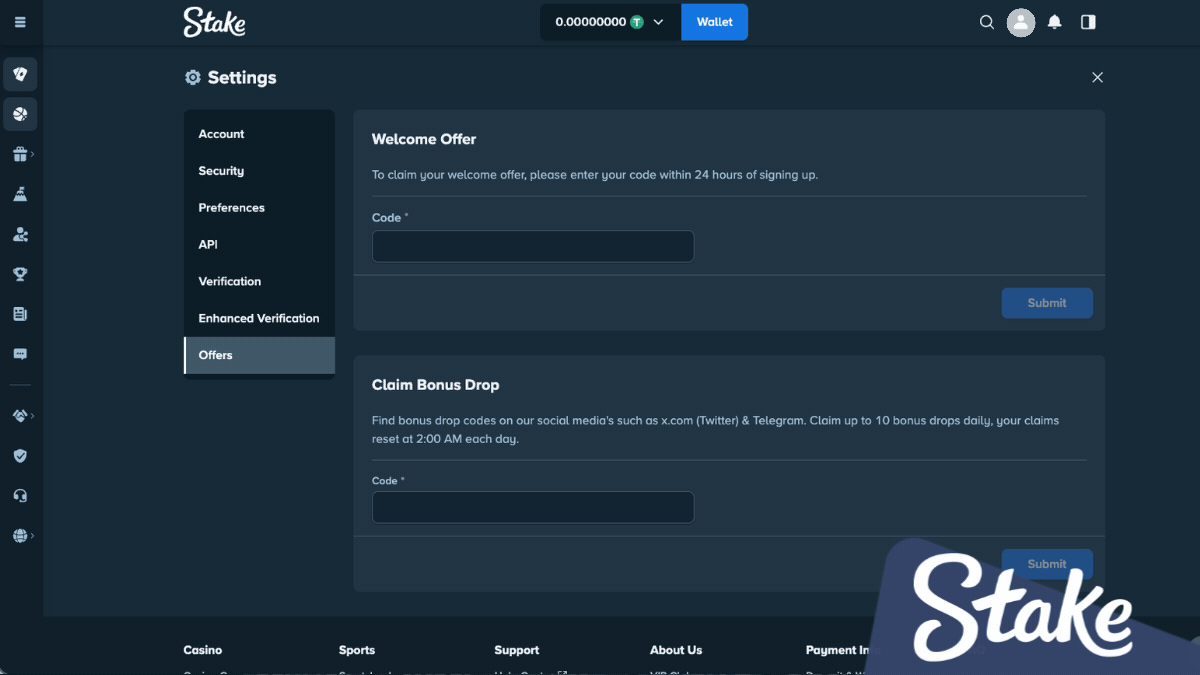1200x675 pixels.
Task: Click the footer Sports heading
Action: 357,650
